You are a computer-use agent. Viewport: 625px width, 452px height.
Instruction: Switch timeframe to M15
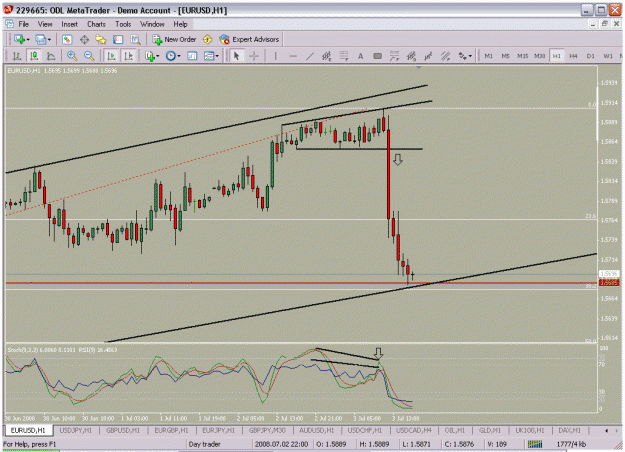pyautogui.click(x=523, y=56)
